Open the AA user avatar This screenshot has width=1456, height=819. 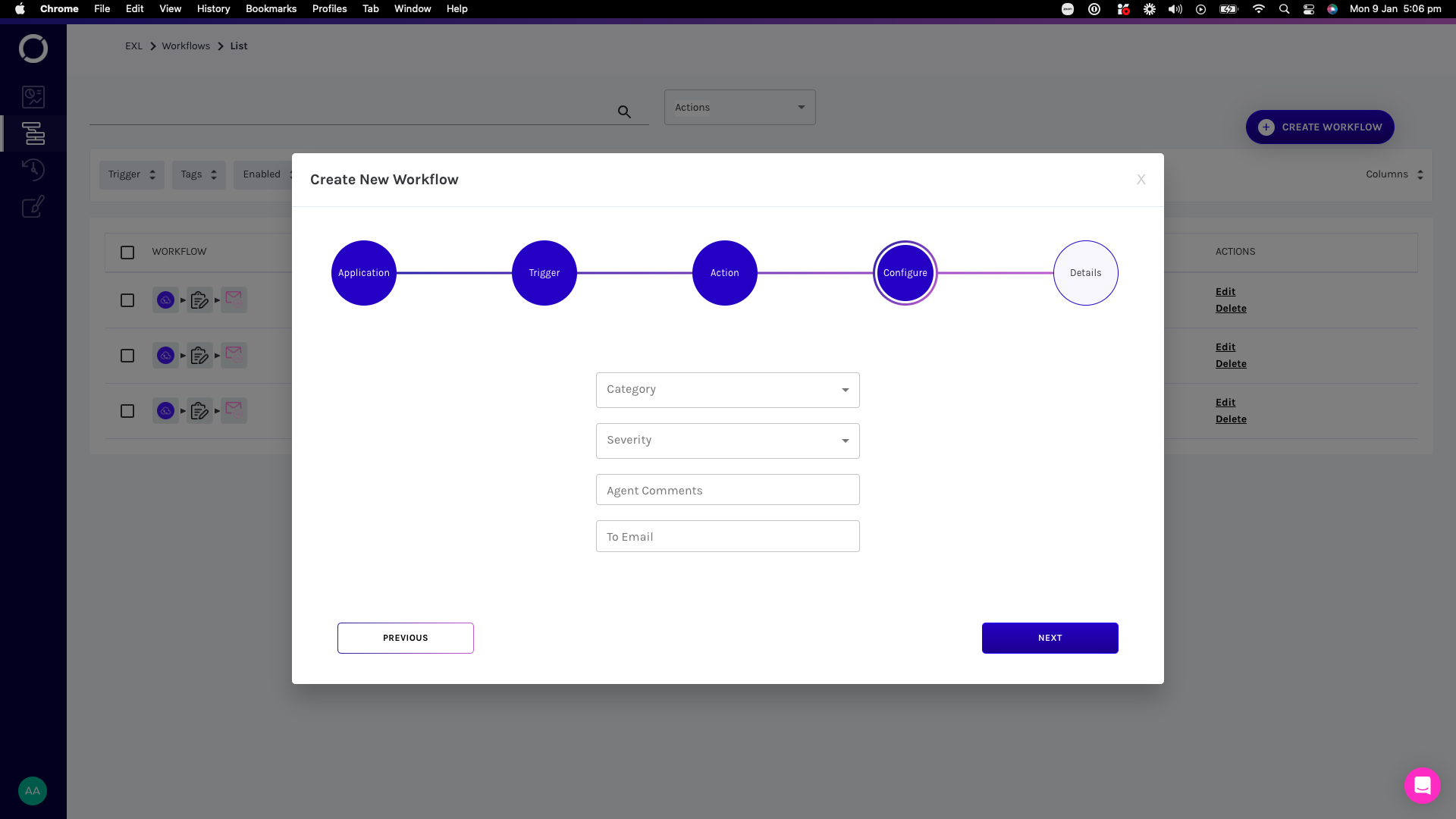33,791
